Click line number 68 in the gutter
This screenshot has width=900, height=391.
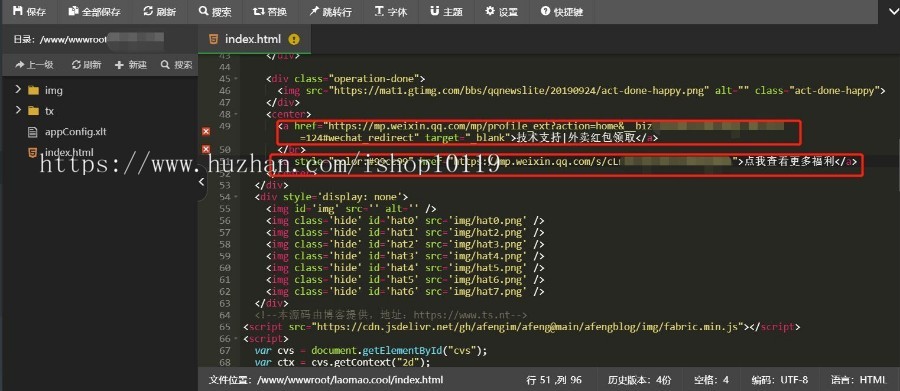[x=224, y=362]
